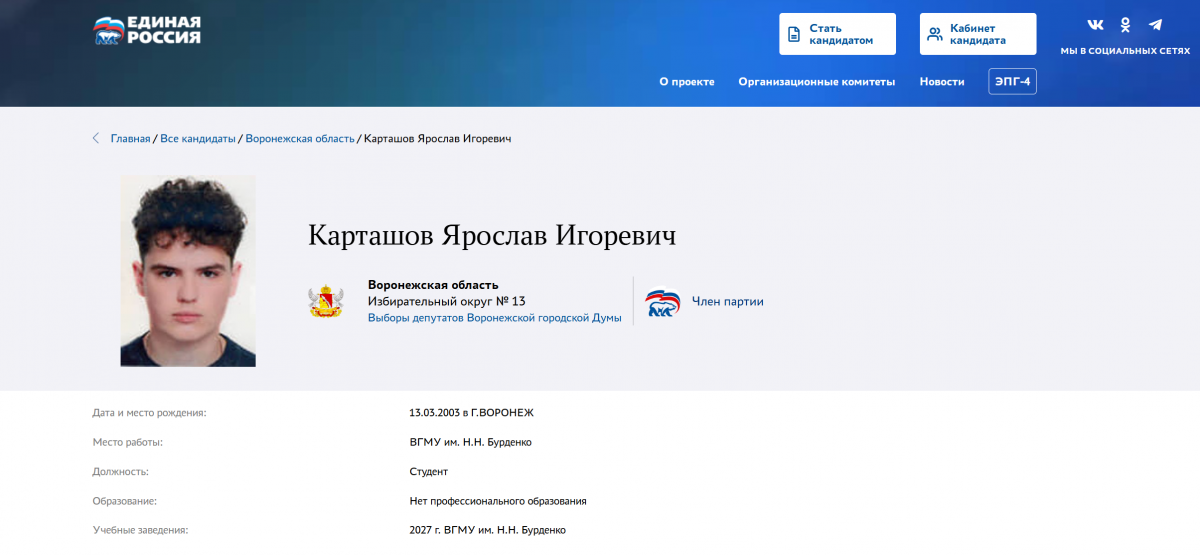Viewport: 1200px width, 555px height.
Task: Go to Воронежская область breadcrumb link
Action: 300,139
